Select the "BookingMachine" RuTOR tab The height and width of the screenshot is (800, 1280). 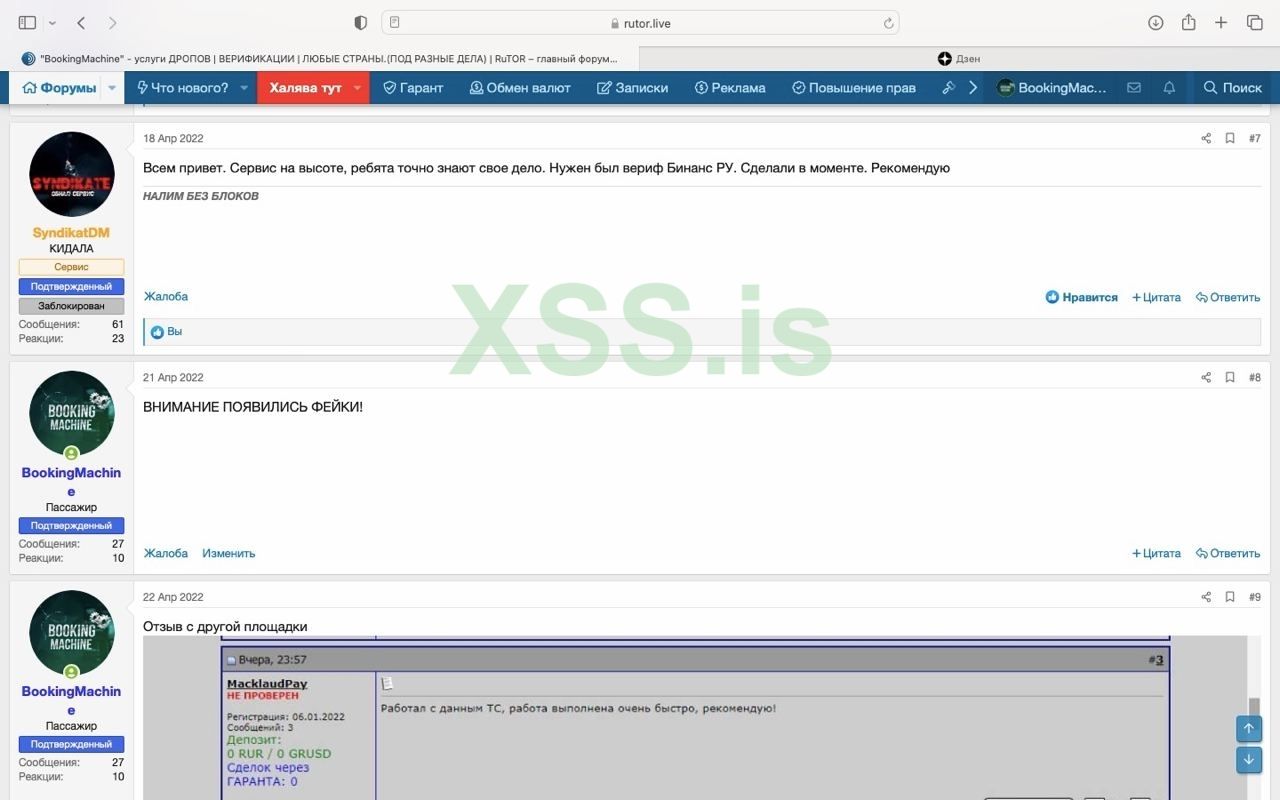(x=320, y=59)
